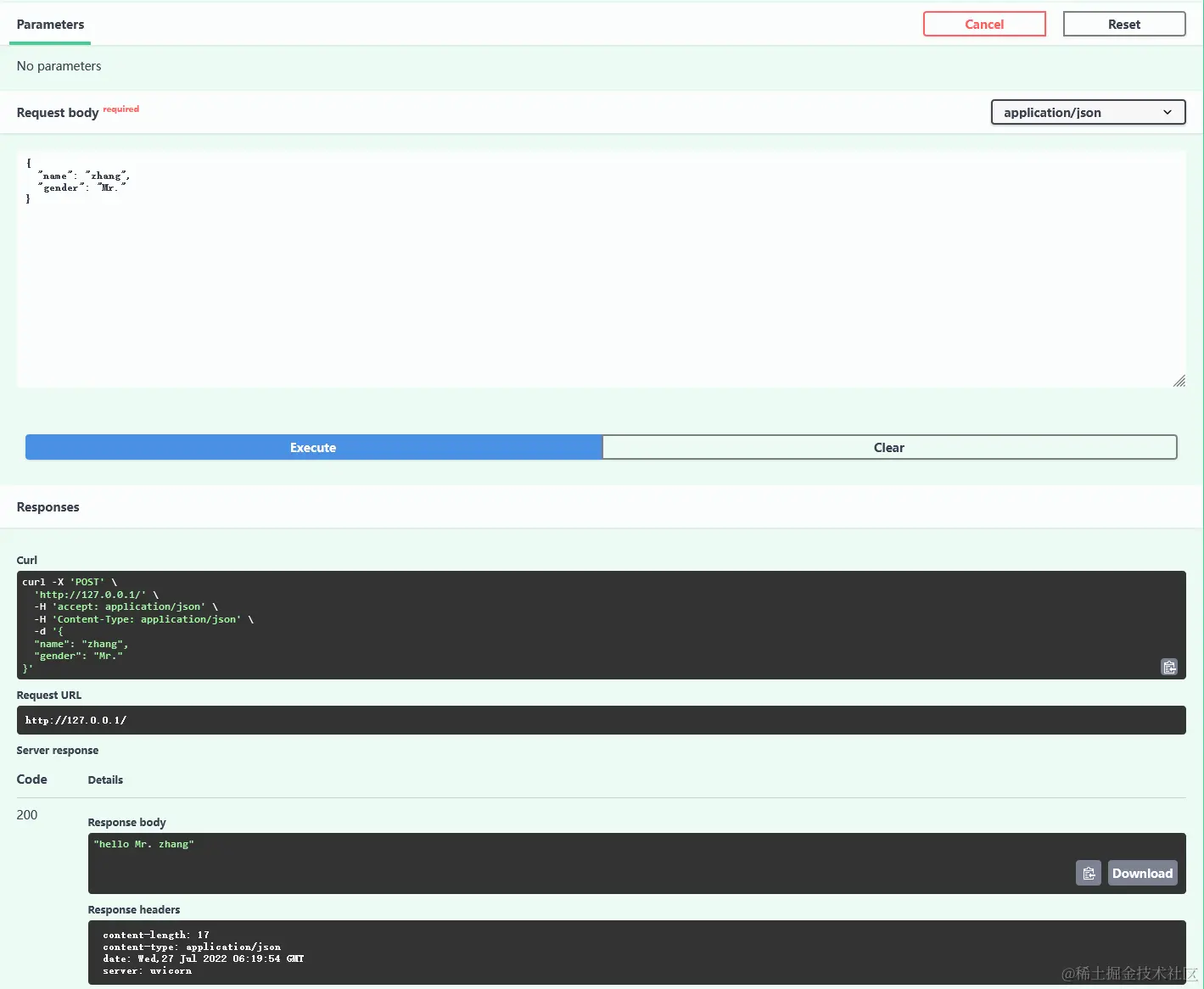The image size is (1204, 989).
Task: Click the date header line in response headers
Action: tap(203, 958)
